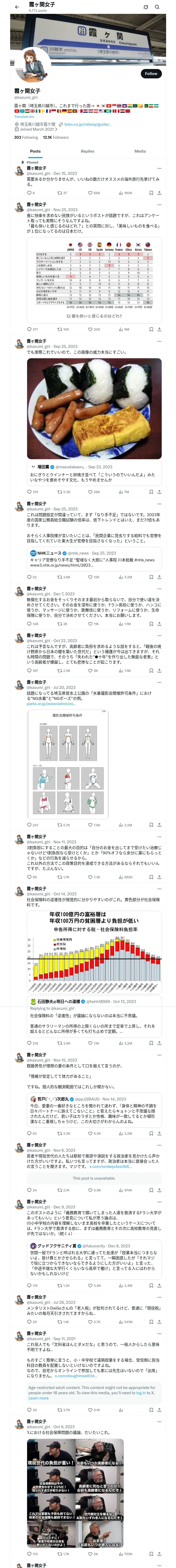Share the Nov 25, 2023 survey post
Image resolution: width=176 pixels, height=1568 pixels.
pyautogui.click(x=159, y=329)
